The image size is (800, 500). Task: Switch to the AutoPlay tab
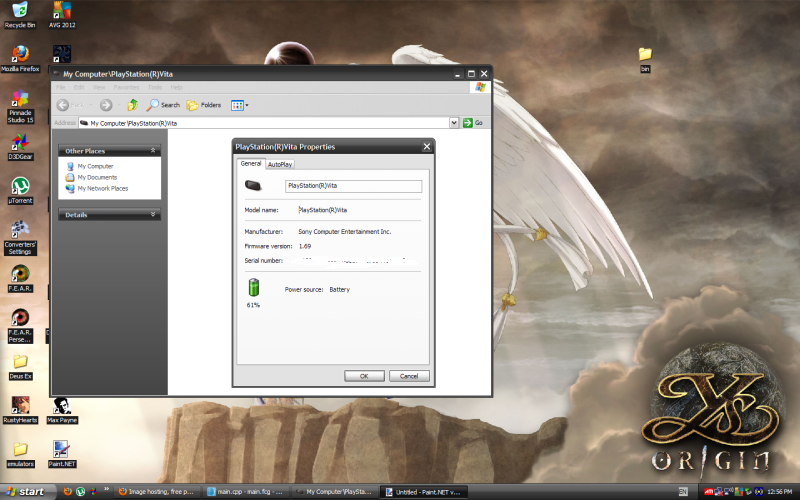(x=280, y=164)
